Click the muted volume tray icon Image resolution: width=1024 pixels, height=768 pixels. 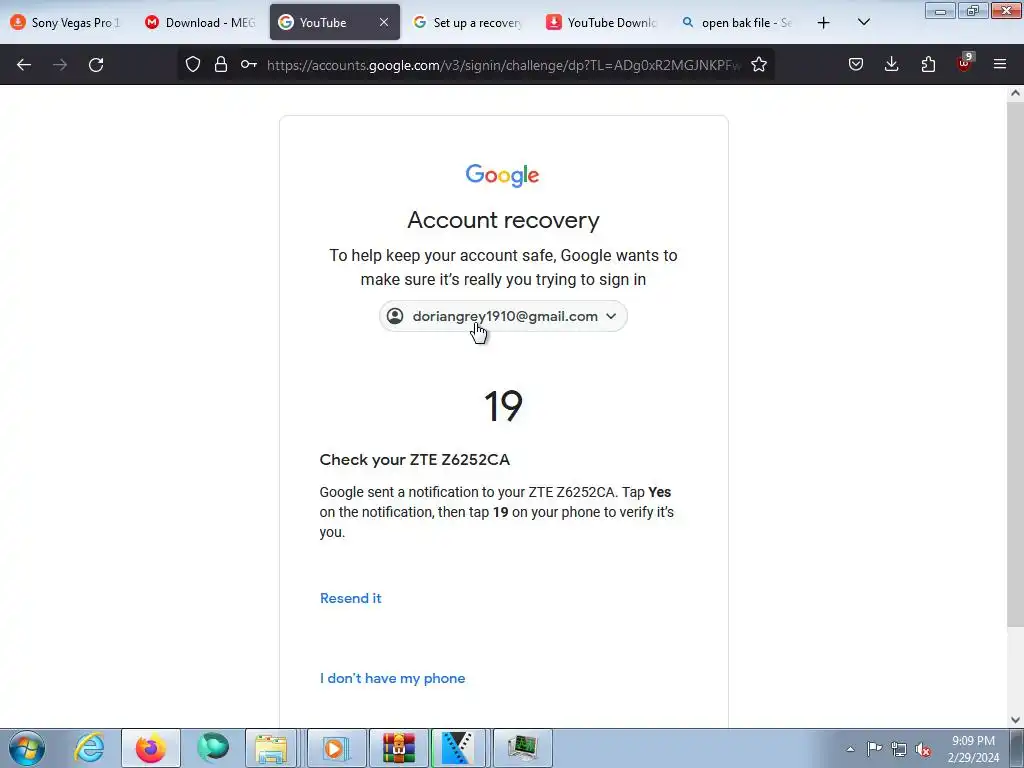(x=923, y=749)
